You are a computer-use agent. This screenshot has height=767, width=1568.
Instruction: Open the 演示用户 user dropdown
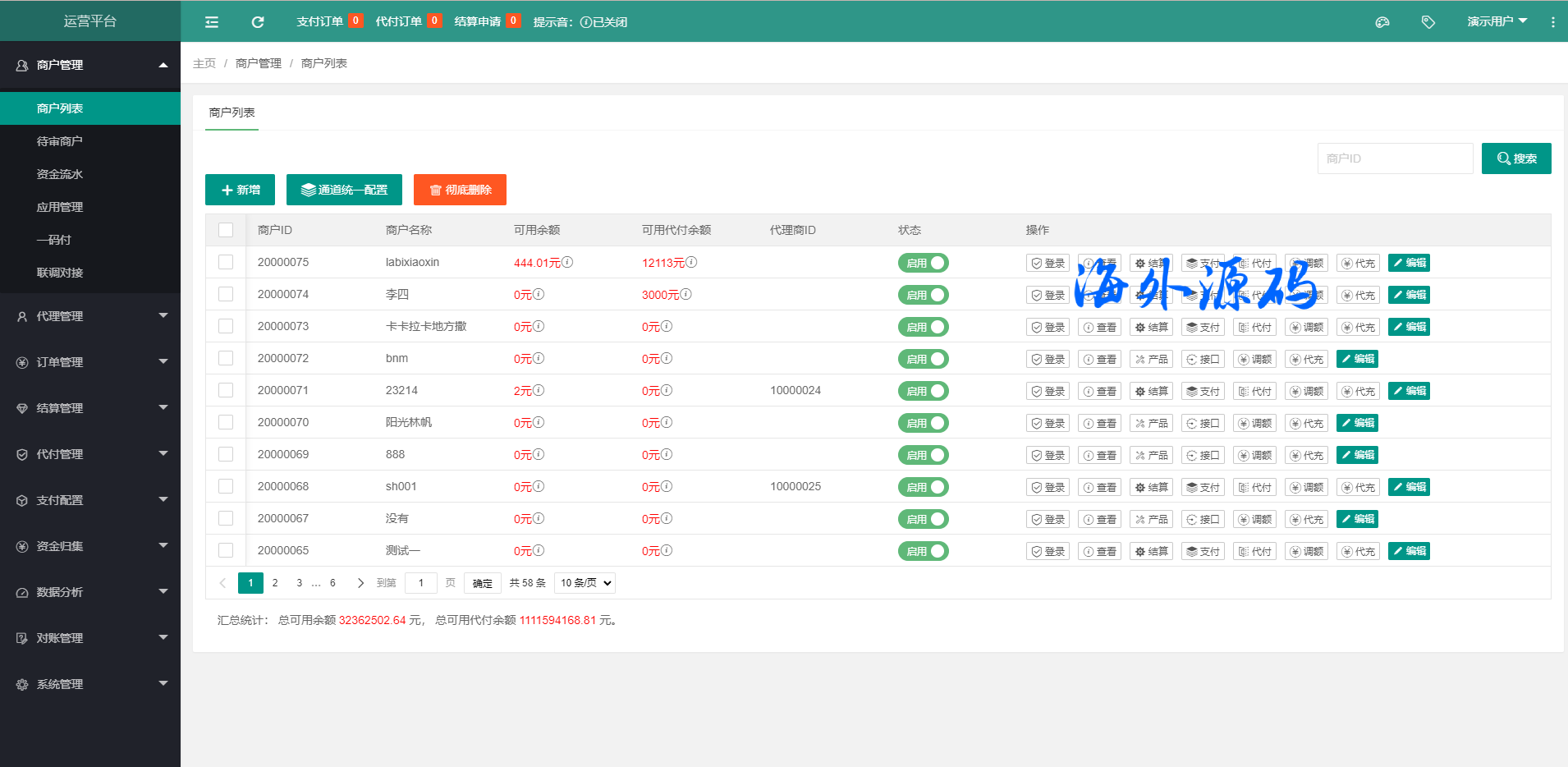pyautogui.click(x=1497, y=21)
